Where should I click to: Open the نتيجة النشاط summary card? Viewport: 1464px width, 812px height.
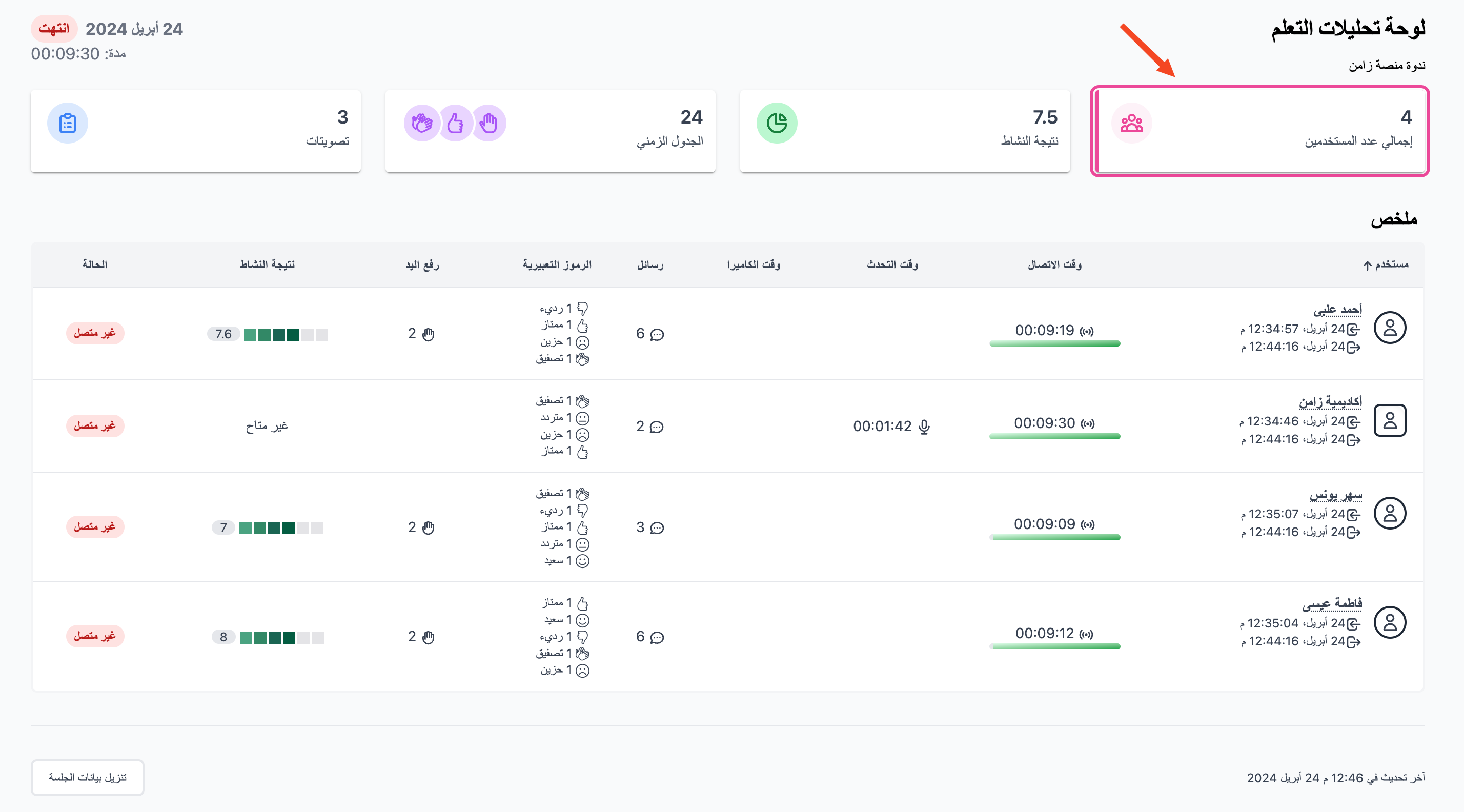[905, 131]
